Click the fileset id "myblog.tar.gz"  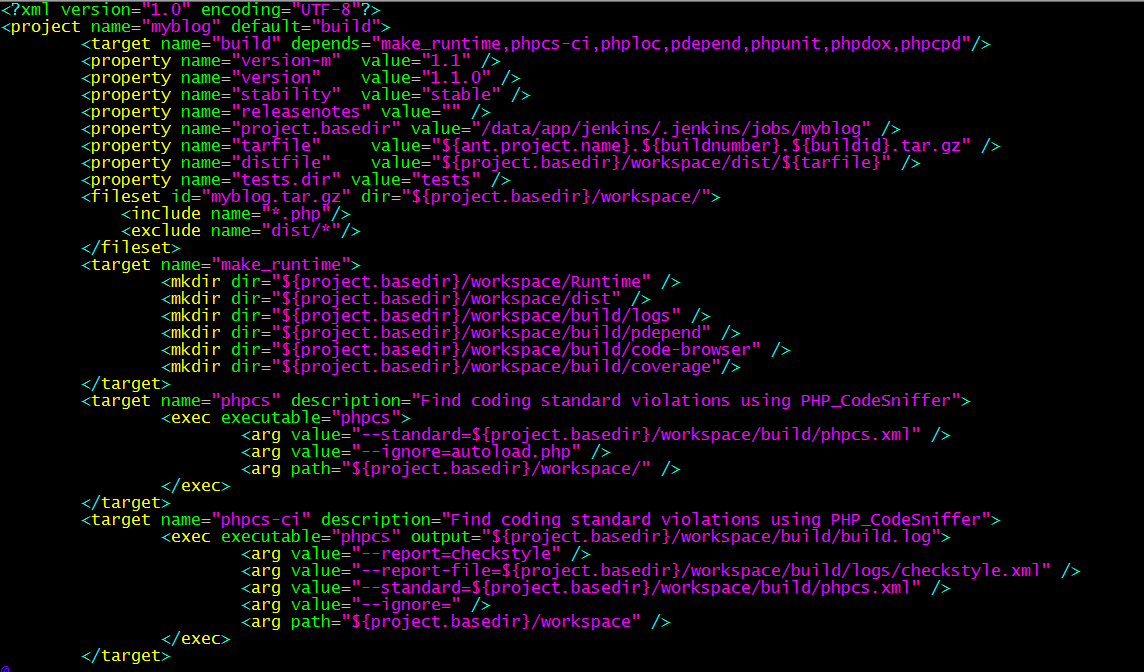[281, 196]
